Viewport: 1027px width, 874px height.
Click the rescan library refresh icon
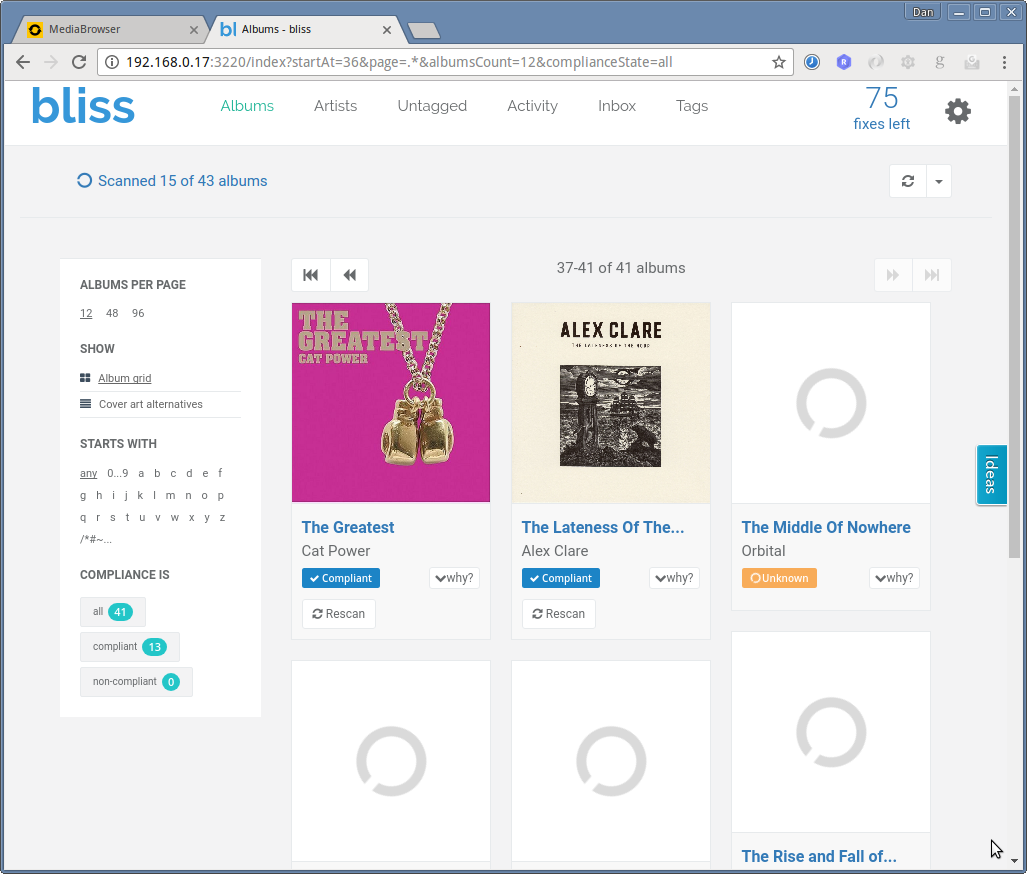coord(908,181)
